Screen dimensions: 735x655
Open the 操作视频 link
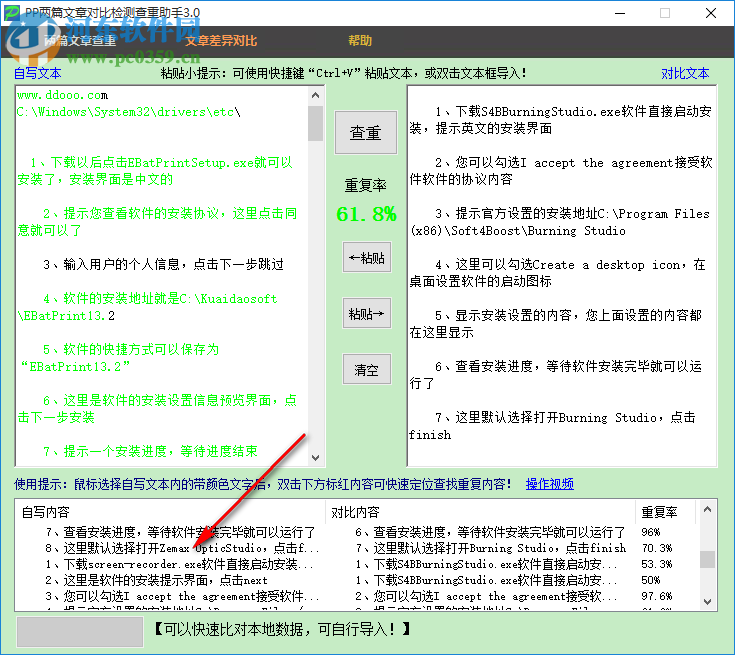pyautogui.click(x=549, y=483)
